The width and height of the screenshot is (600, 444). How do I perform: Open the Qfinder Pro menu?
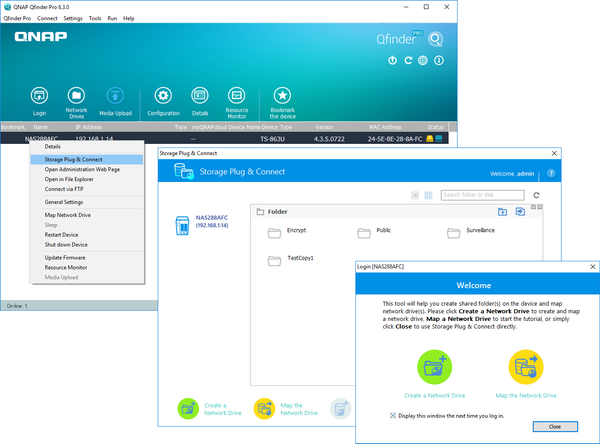[x=17, y=18]
